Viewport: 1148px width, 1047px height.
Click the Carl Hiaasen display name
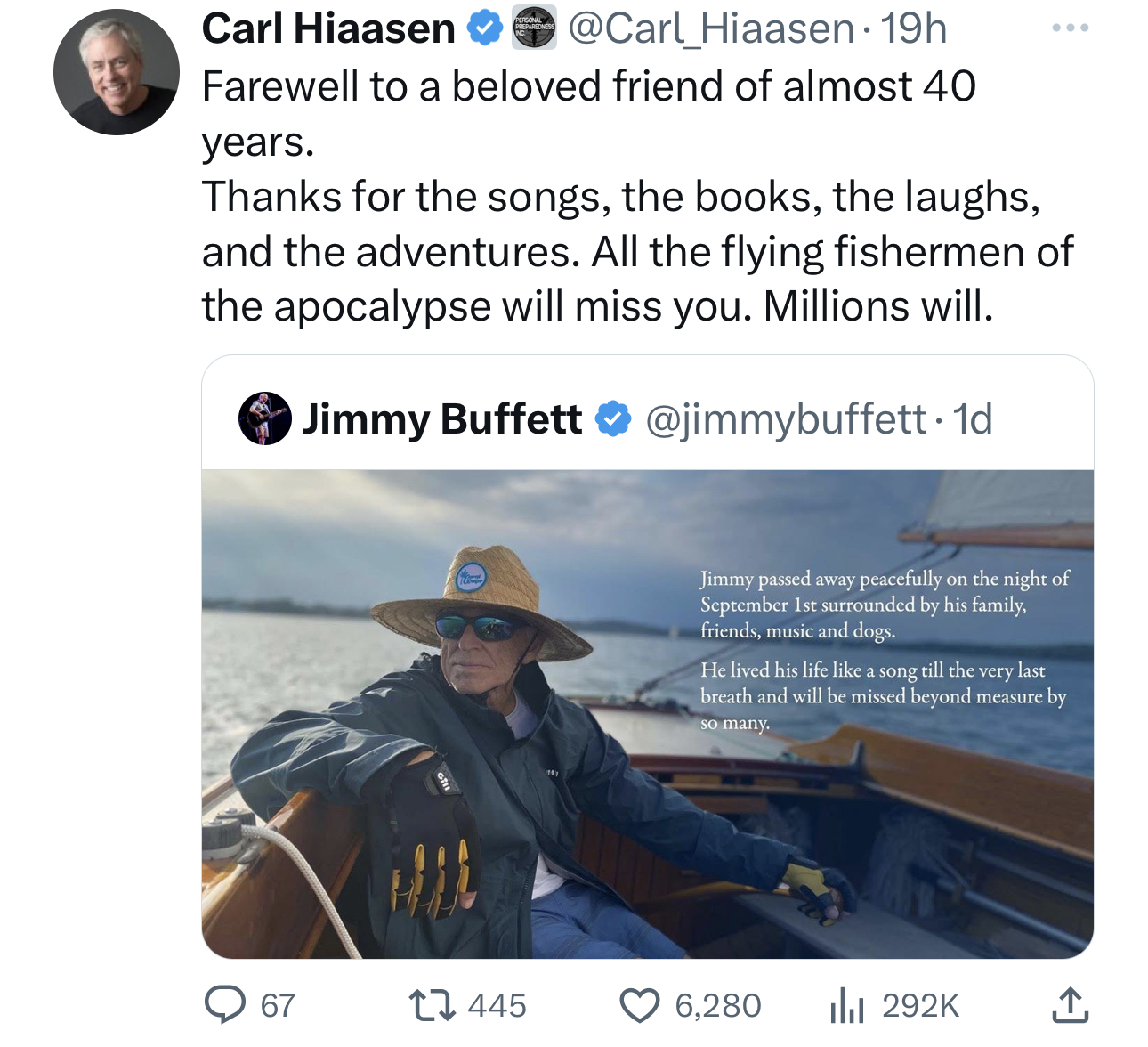328,28
